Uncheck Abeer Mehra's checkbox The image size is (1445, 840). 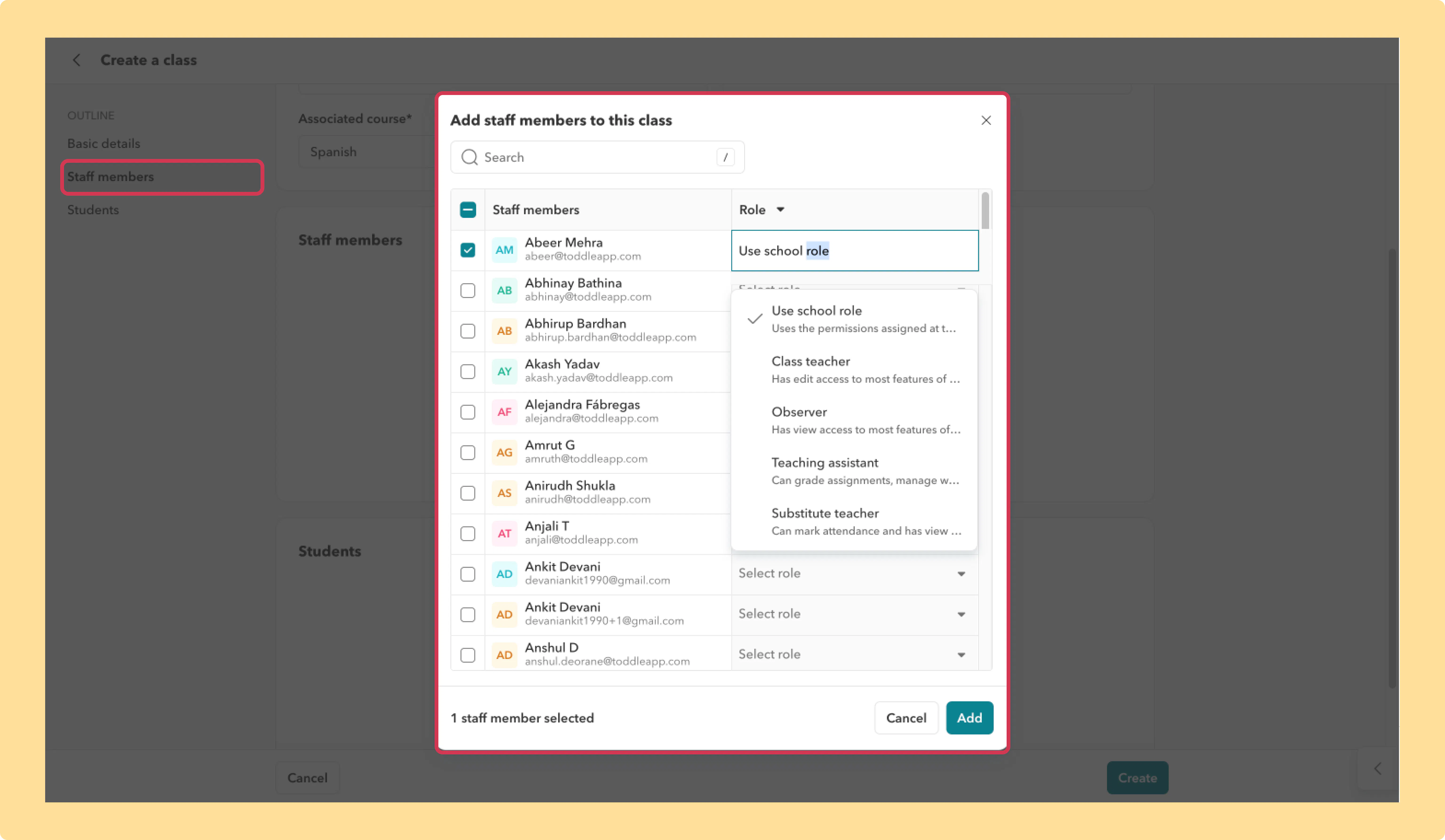point(468,250)
